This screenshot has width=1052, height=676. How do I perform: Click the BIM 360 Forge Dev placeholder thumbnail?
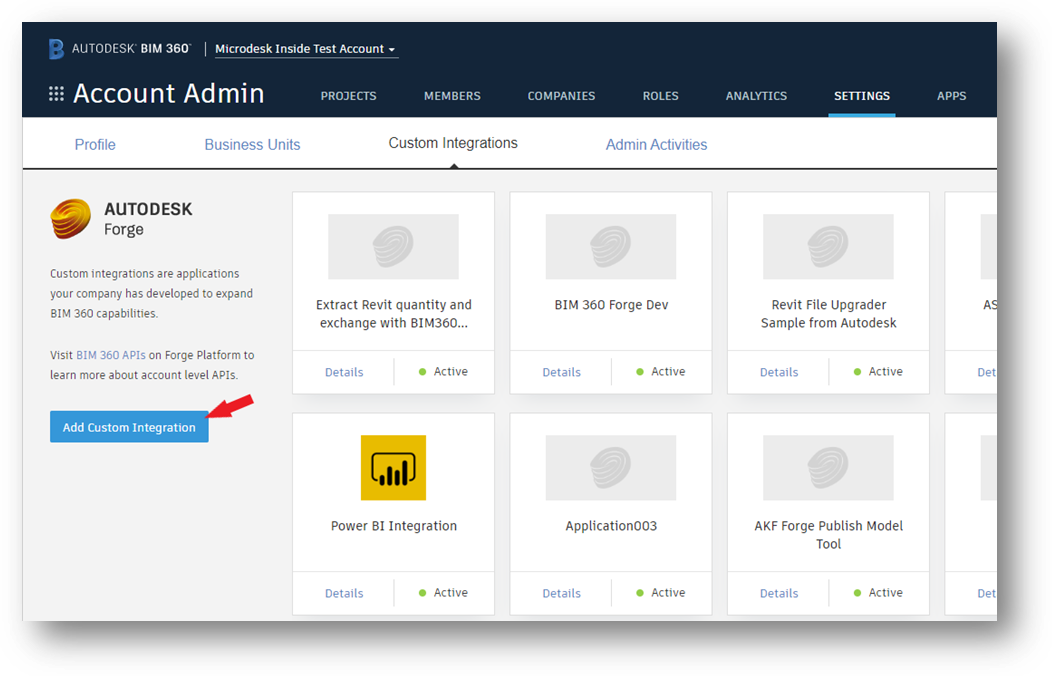coord(611,246)
